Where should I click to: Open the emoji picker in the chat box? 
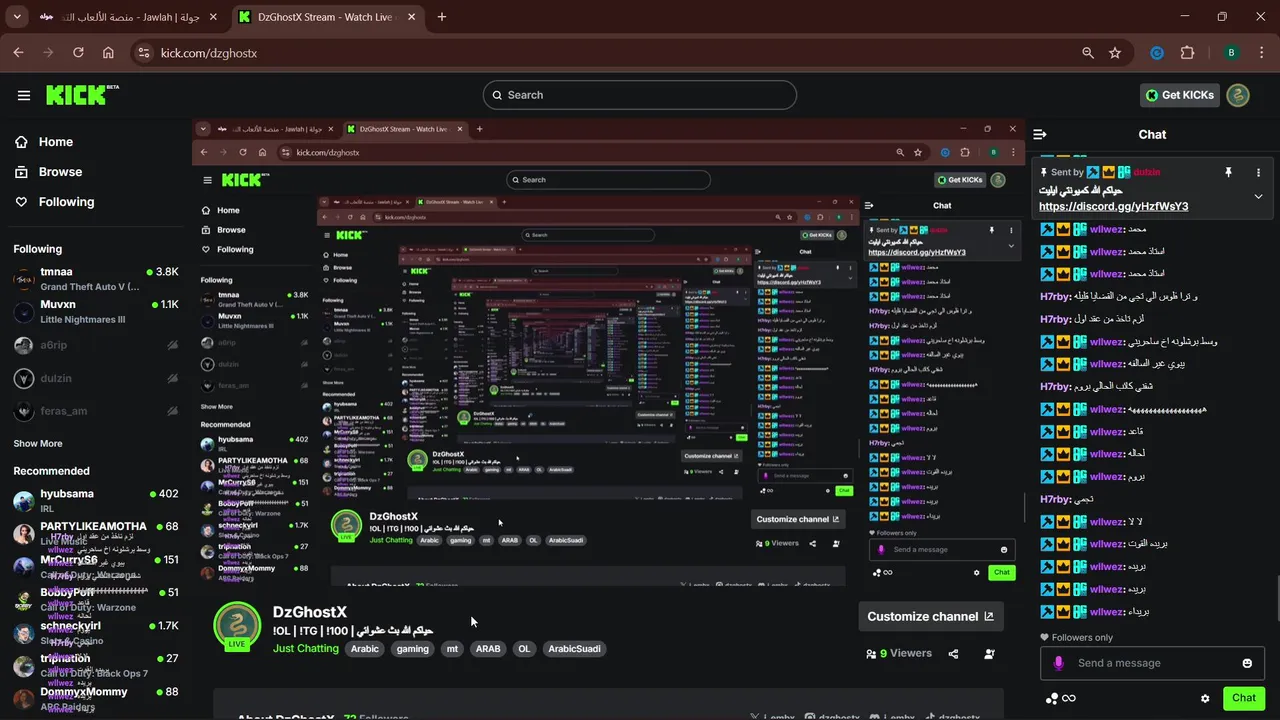(1247, 663)
